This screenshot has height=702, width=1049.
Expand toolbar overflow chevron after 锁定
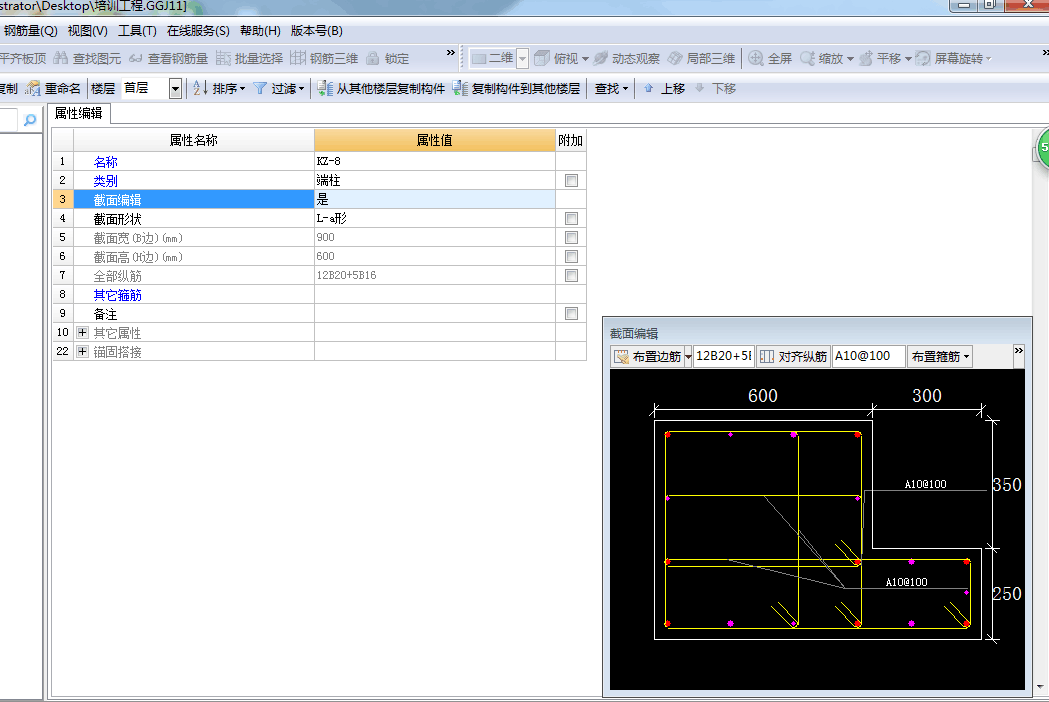(x=450, y=53)
